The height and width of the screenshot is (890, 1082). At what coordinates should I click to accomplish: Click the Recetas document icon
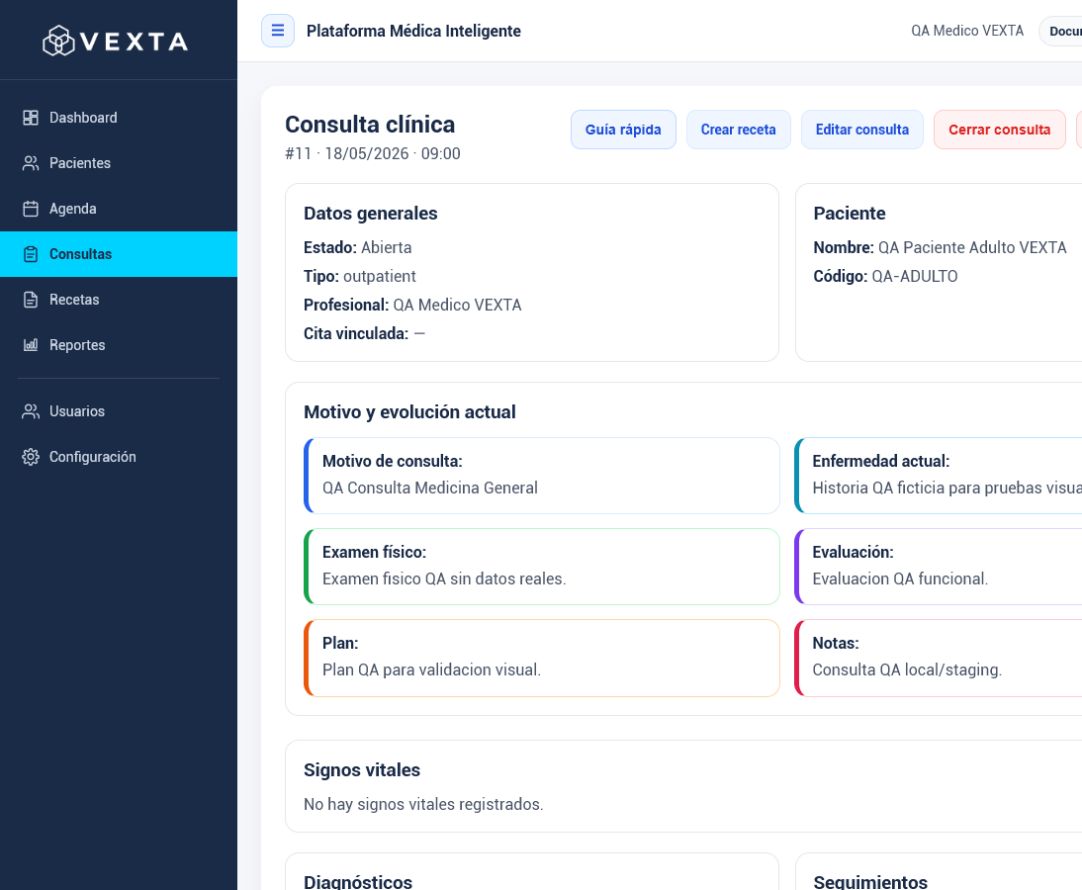[30, 300]
